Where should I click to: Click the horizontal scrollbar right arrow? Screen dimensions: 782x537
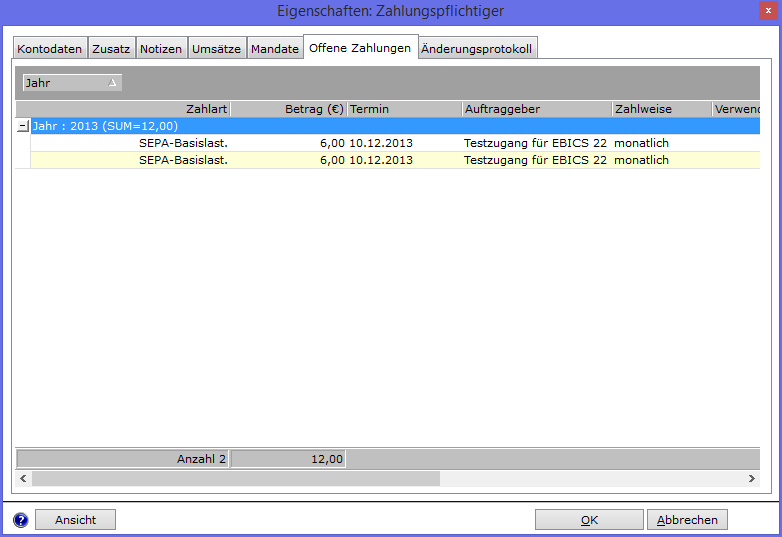click(752, 479)
